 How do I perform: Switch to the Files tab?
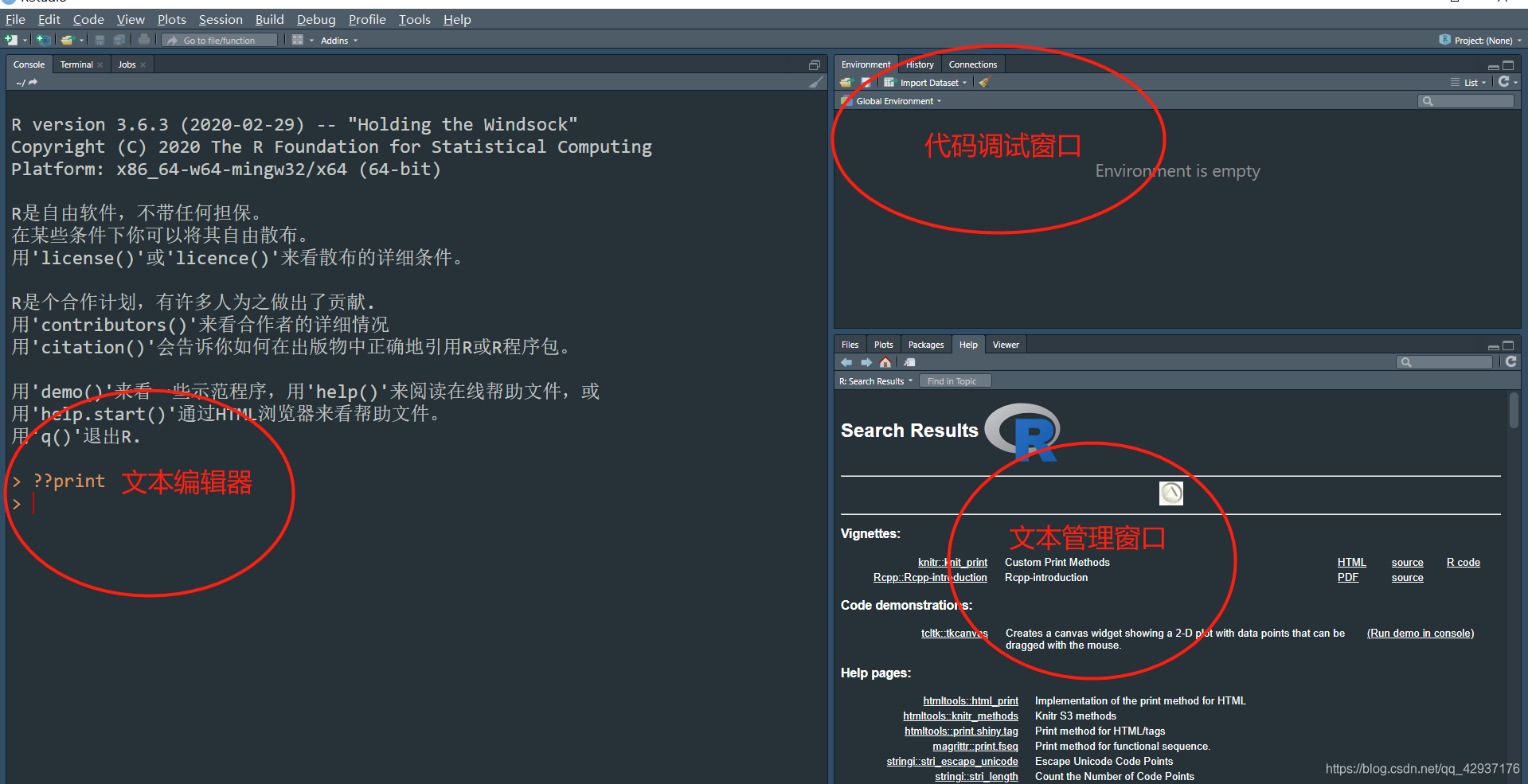tap(850, 345)
